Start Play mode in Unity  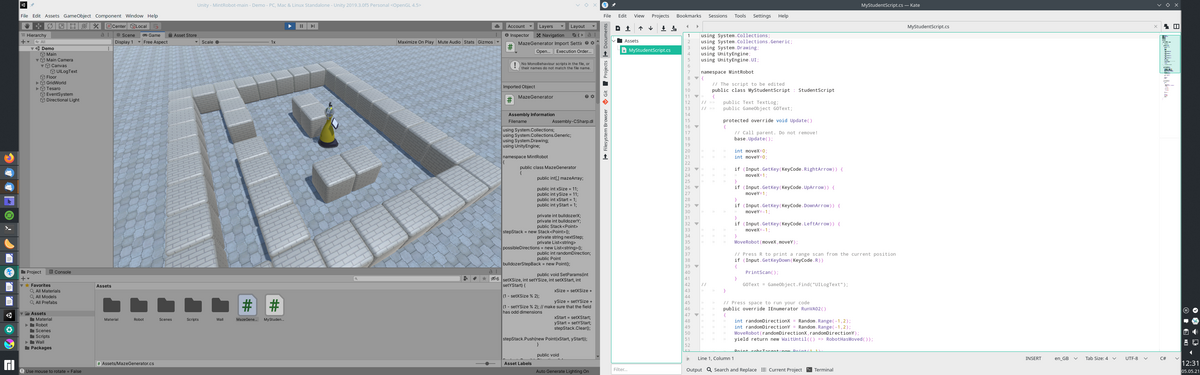[x=290, y=26]
